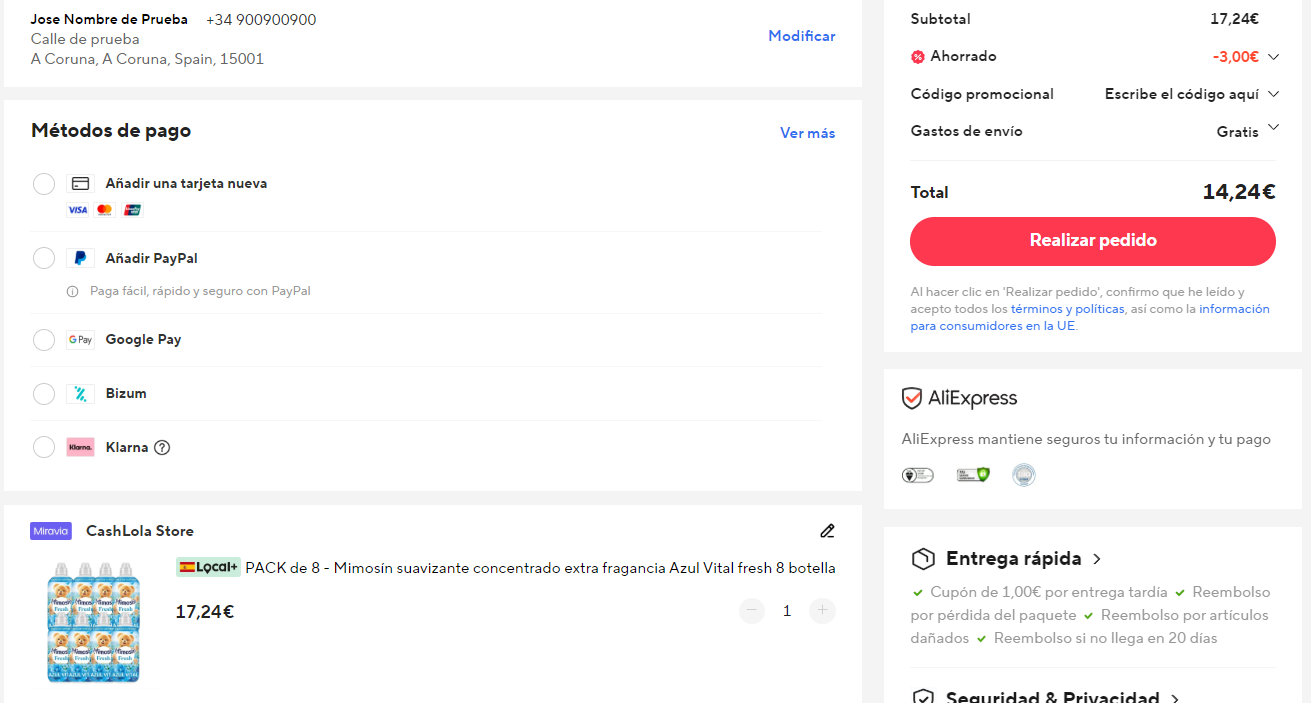1311x703 pixels.
Task: Click 'Escribe el código aquí' promo field
Action: pos(1182,94)
